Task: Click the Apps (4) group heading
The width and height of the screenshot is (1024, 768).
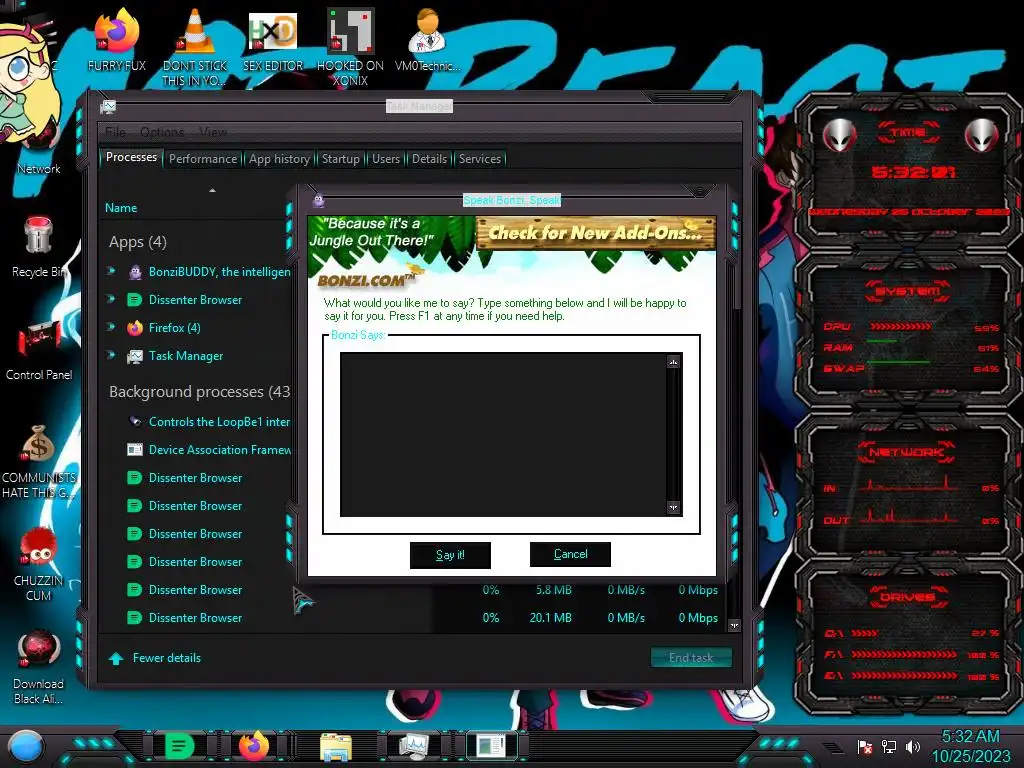Action: [138, 242]
